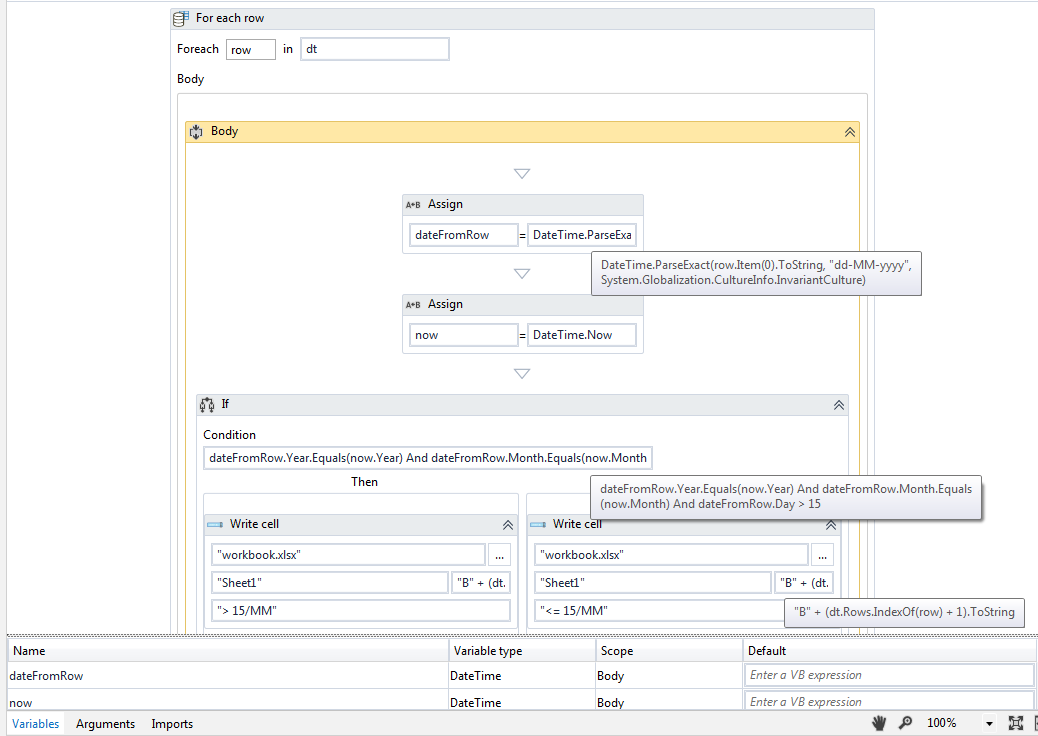Click the Then Write cell title

(x=254, y=524)
